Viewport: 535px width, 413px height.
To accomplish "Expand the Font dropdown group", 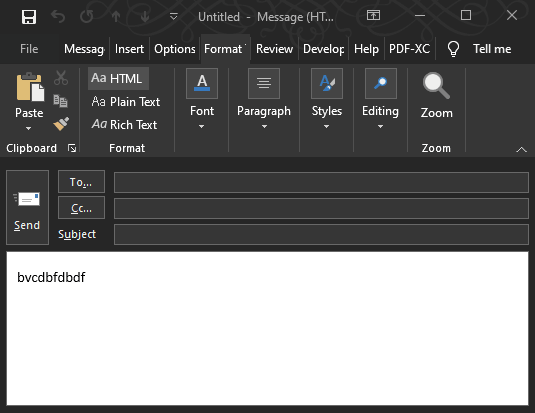I will (202, 99).
